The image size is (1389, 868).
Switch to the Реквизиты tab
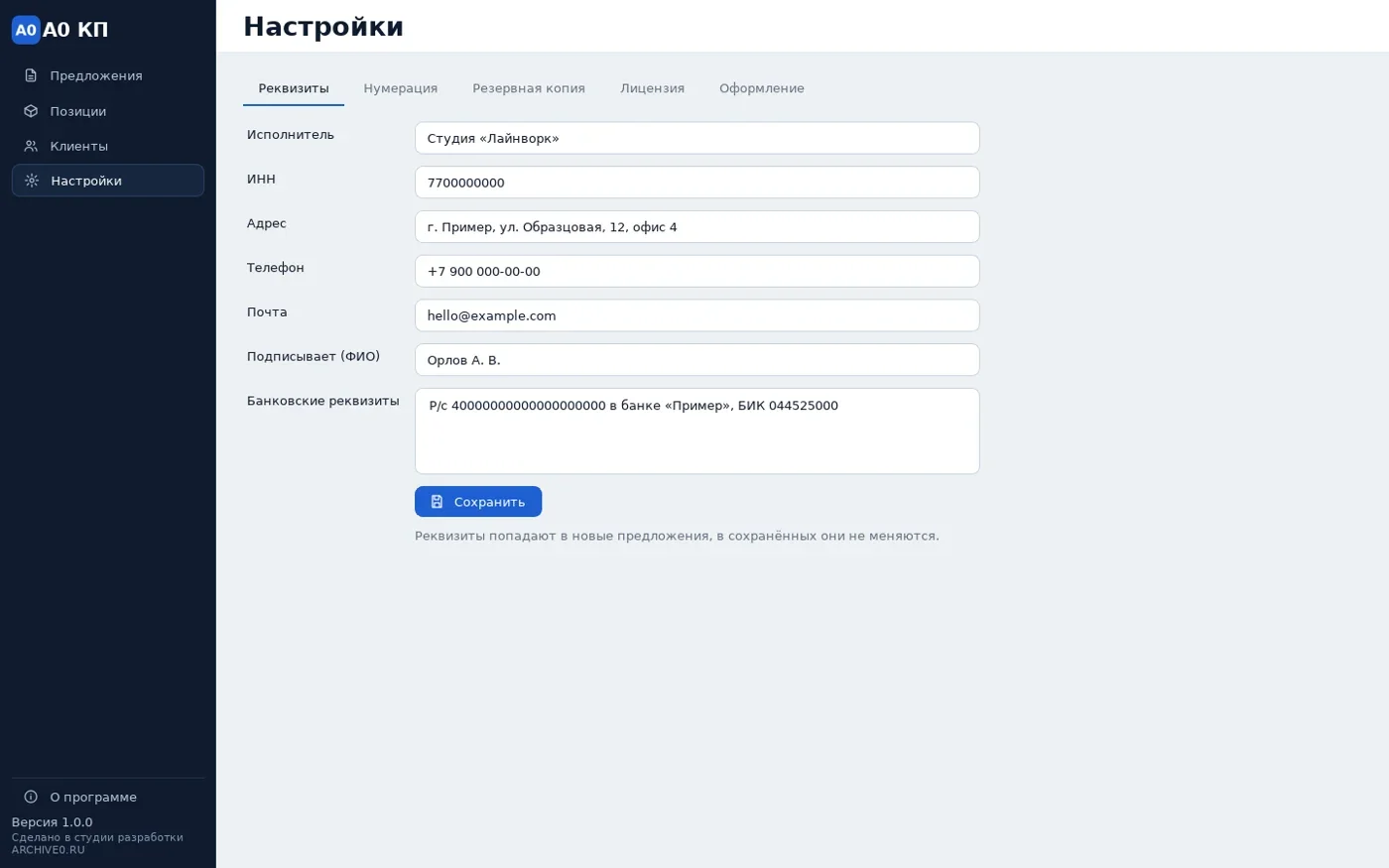(x=294, y=88)
